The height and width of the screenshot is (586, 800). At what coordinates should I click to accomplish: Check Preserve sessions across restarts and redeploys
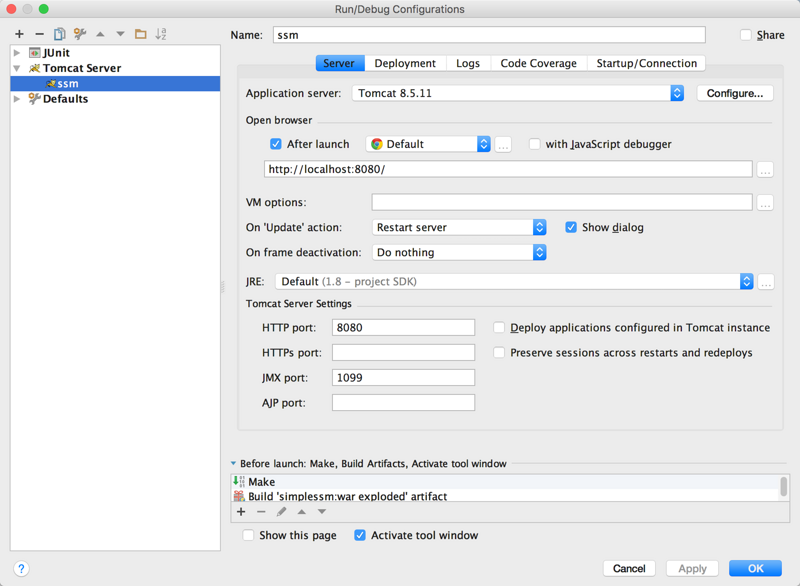[499, 352]
